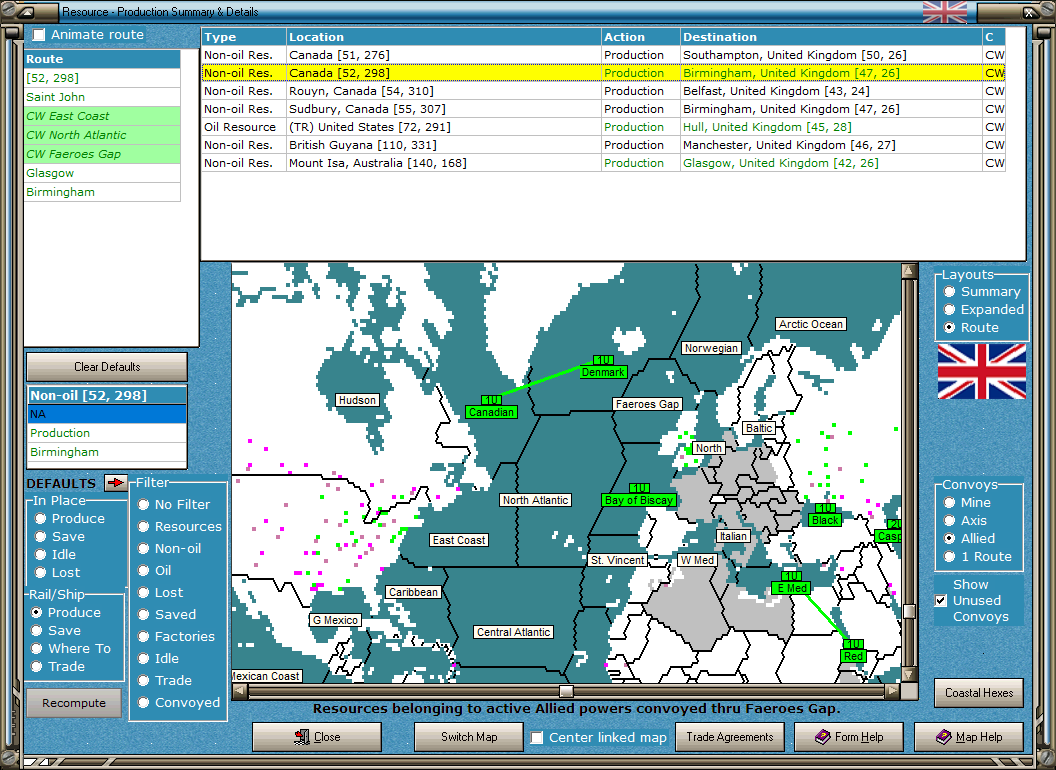Toggle Center linked map checkbox
This screenshot has height=770, width=1056.
coord(537,738)
